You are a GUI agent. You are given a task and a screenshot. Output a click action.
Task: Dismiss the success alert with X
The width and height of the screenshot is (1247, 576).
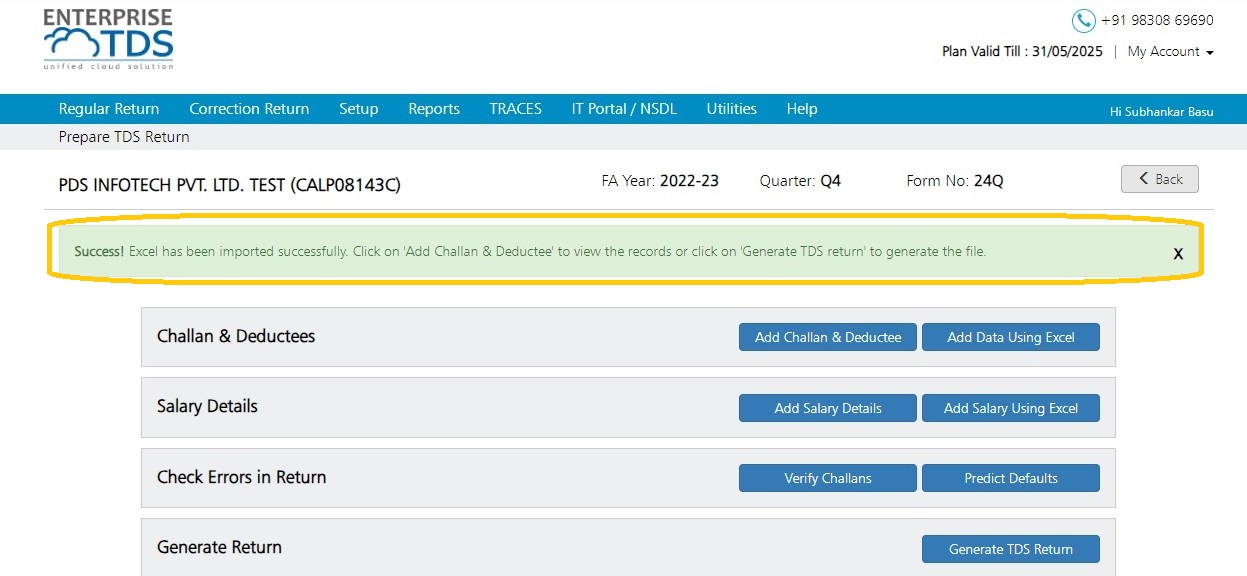tap(1178, 254)
